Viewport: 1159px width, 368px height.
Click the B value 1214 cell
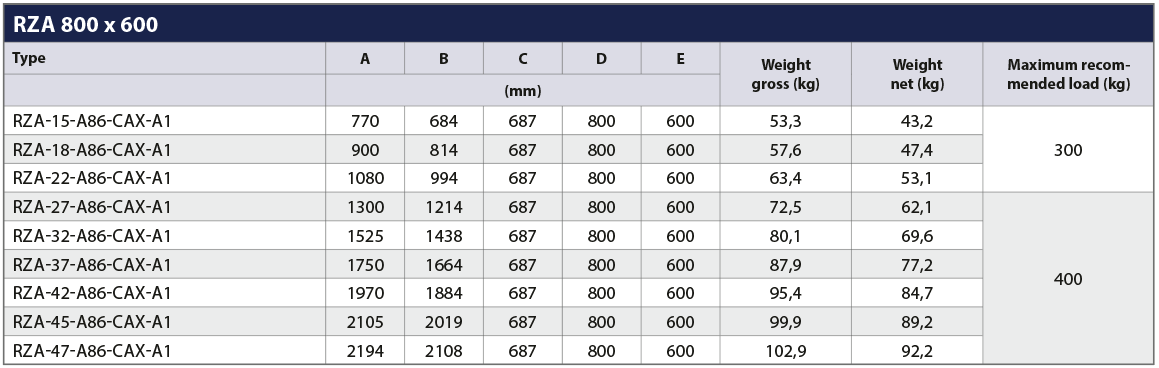443,207
